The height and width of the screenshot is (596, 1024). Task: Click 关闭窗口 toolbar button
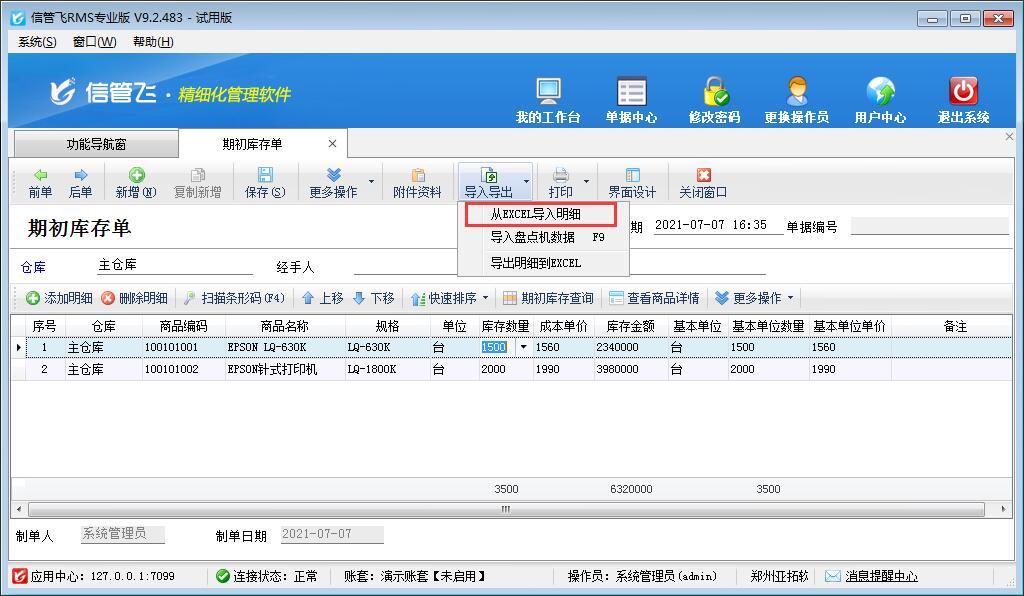coord(703,176)
